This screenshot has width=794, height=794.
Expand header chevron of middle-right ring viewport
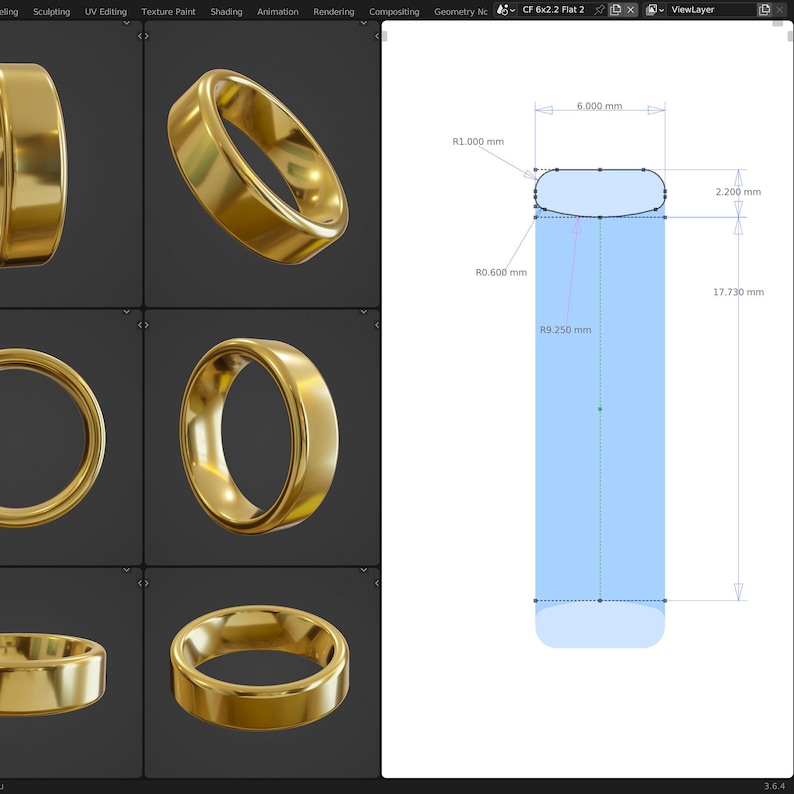364,312
